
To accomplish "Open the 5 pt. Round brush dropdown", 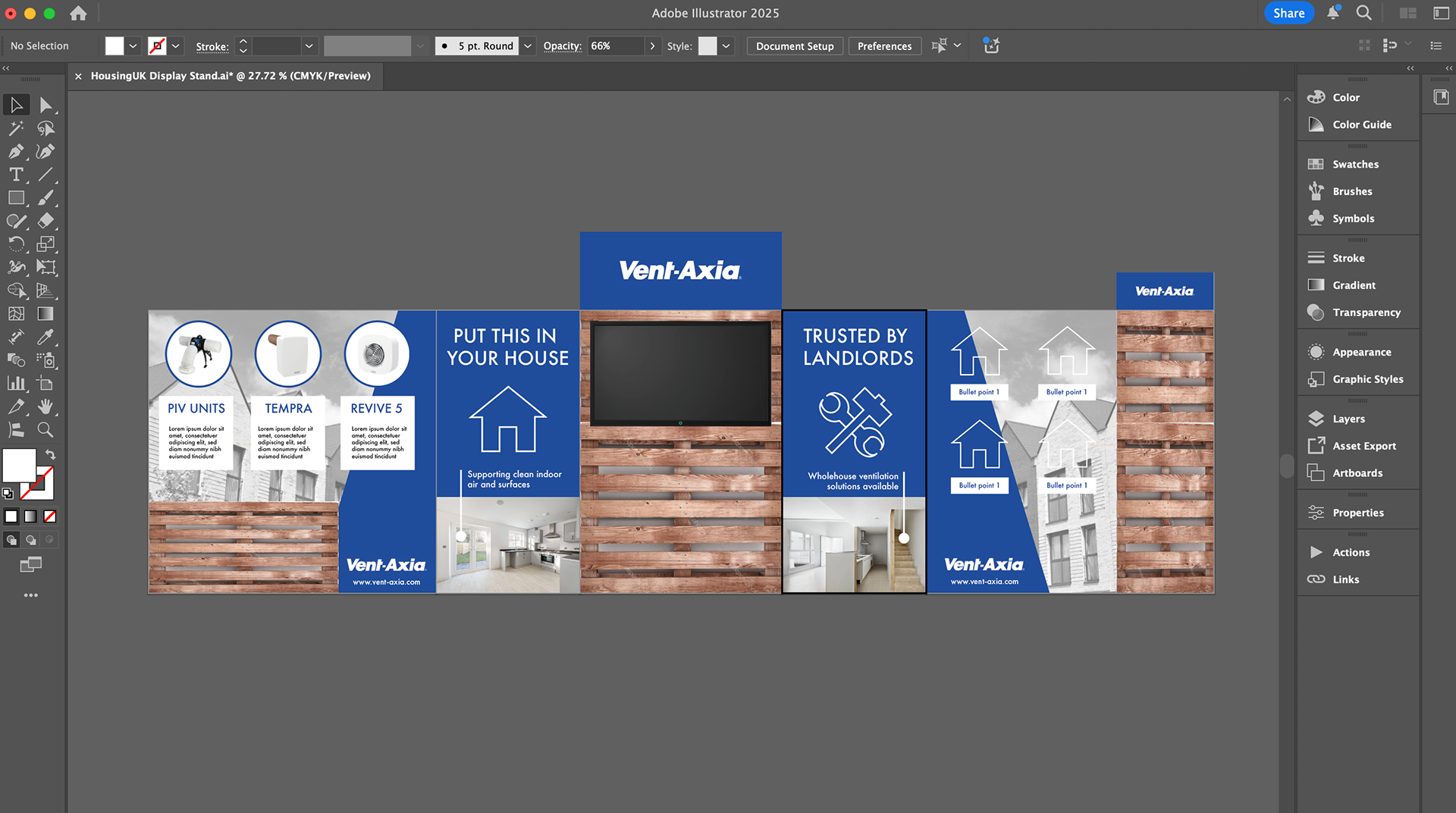I will click(x=528, y=46).
